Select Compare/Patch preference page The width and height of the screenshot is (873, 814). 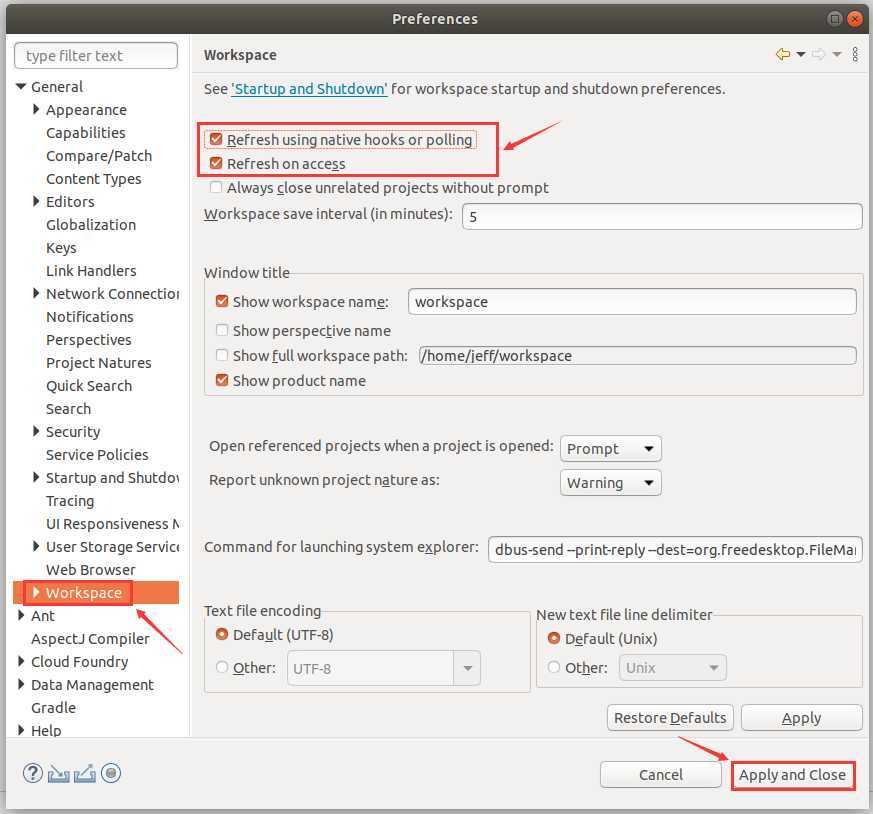pos(99,155)
